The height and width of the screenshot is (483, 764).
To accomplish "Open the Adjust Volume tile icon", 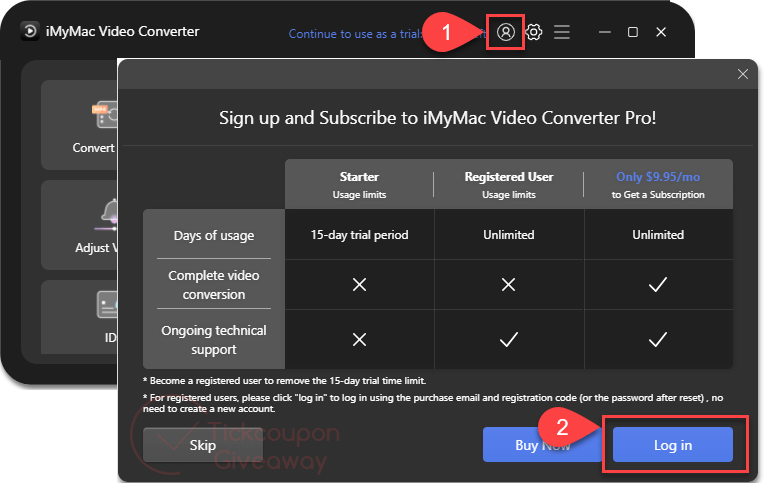I will 108,214.
